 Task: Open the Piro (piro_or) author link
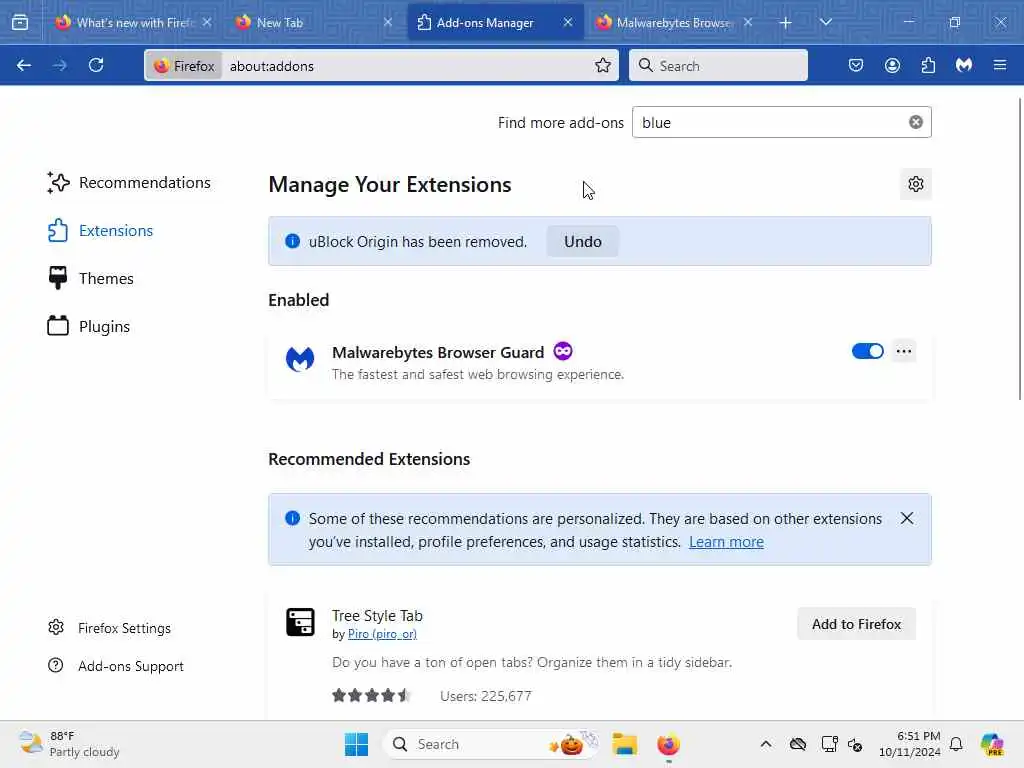(x=382, y=634)
